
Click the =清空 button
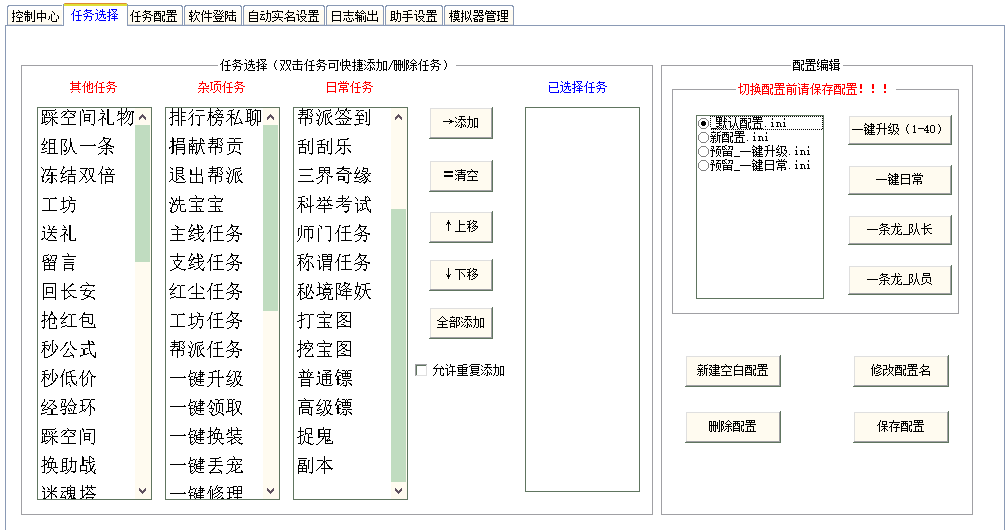tap(461, 175)
